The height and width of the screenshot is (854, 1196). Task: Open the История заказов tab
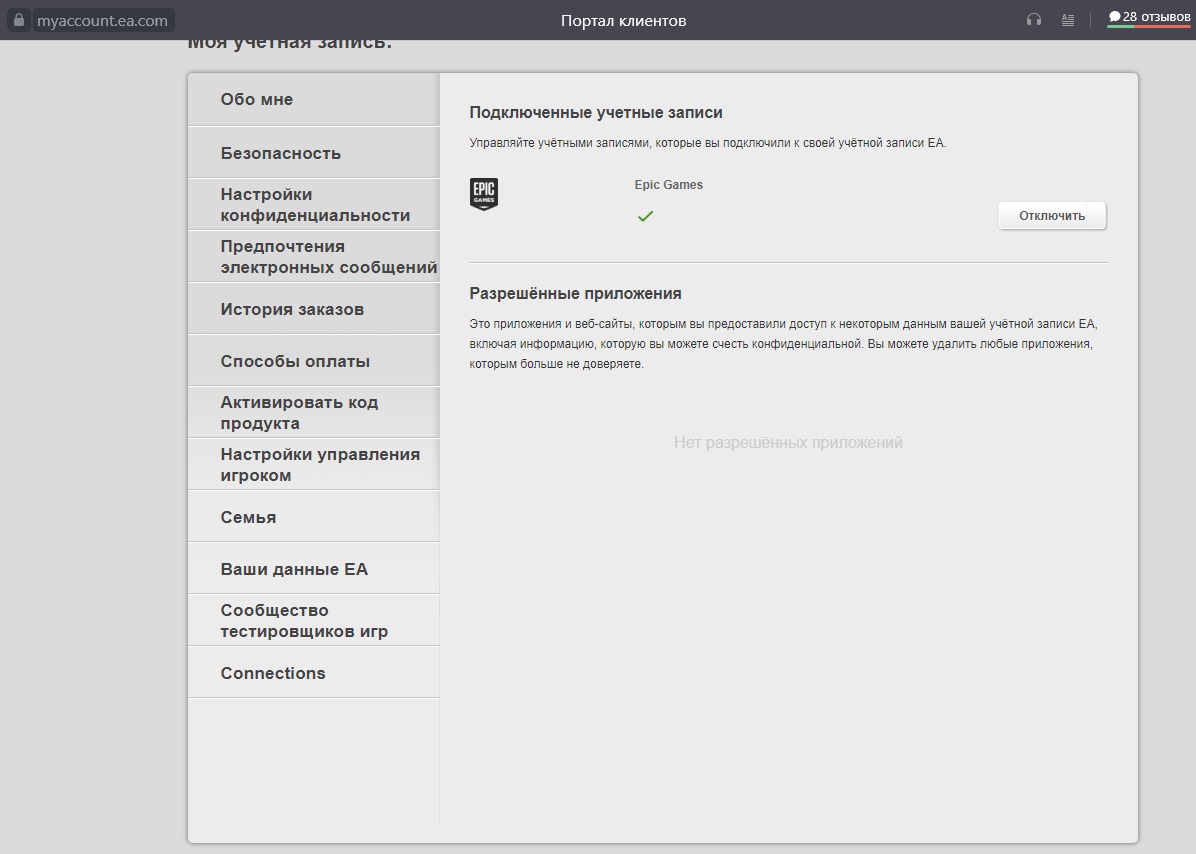tap(313, 309)
